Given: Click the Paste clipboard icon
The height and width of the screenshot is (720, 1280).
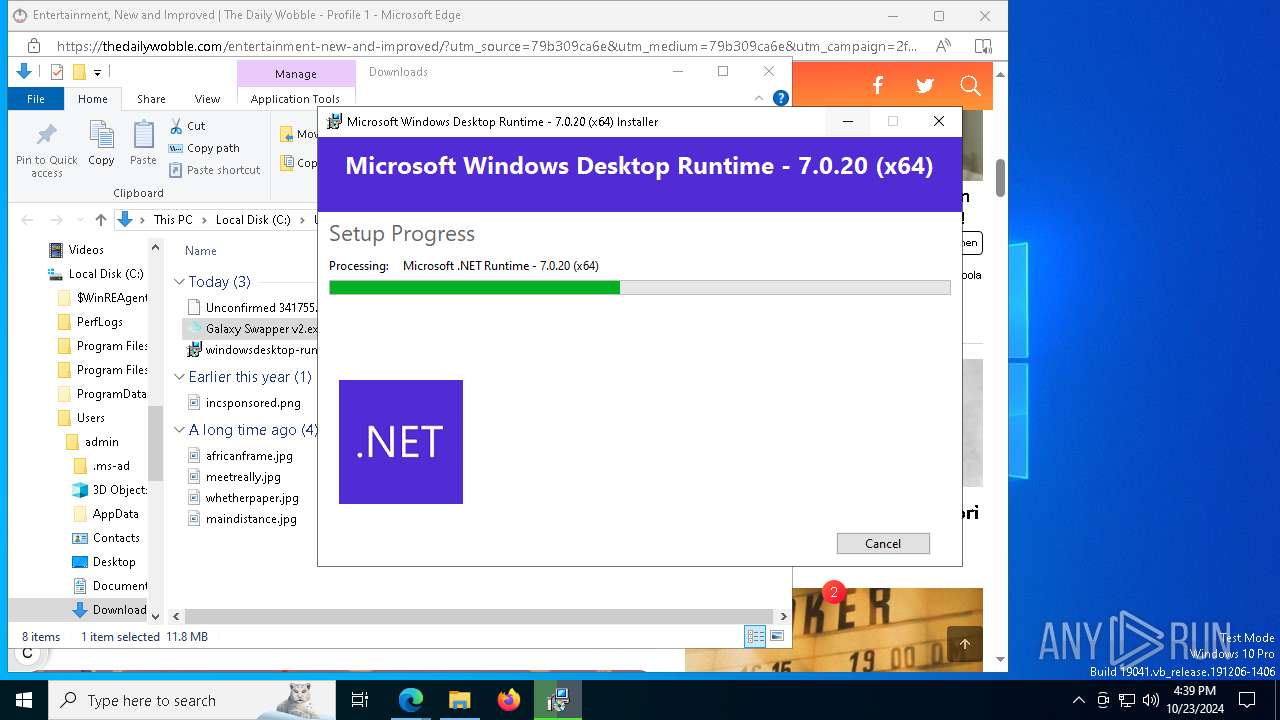Looking at the screenshot, I should pos(144,143).
